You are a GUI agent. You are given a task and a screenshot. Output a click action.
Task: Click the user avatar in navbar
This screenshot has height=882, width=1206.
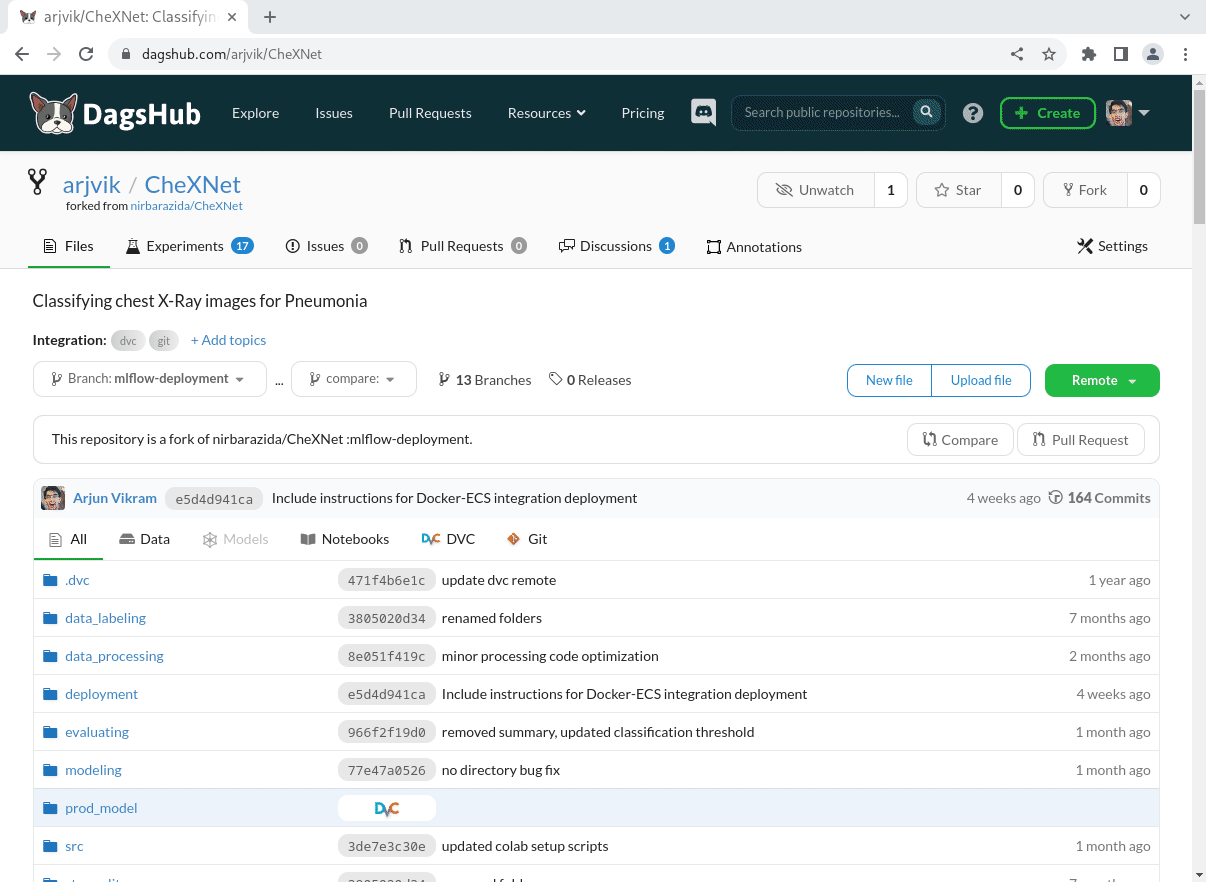click(1119, 113)
